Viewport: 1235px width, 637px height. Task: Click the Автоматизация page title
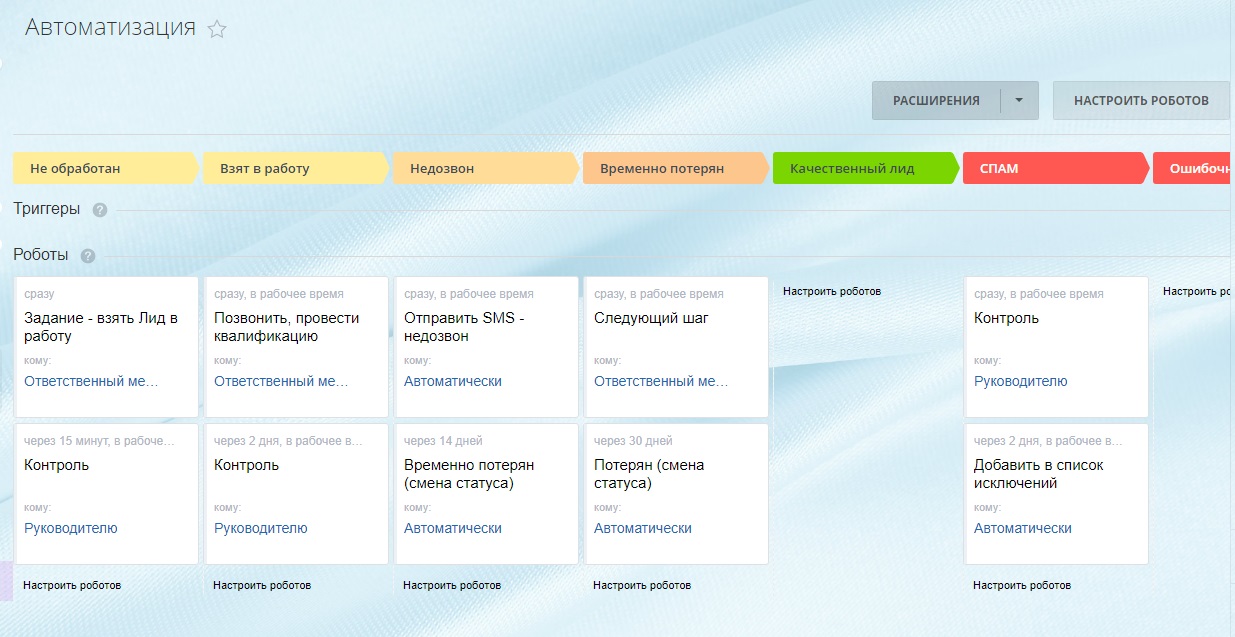[x=110, y=27]
